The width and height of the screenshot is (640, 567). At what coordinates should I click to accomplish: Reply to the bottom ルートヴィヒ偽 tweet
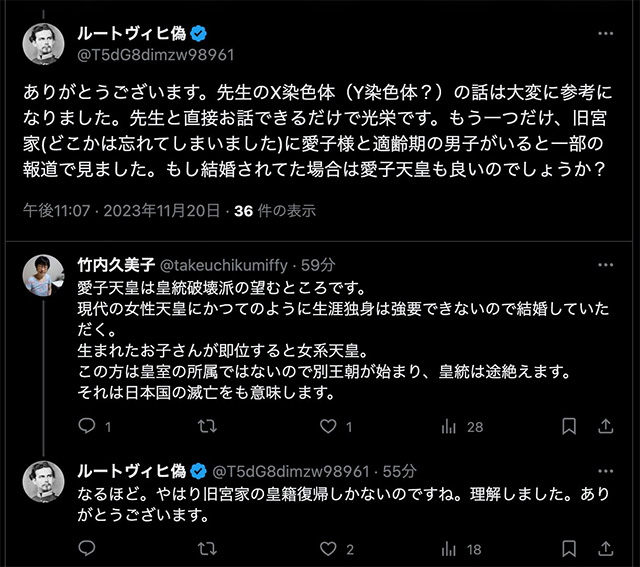pos(87,549)
